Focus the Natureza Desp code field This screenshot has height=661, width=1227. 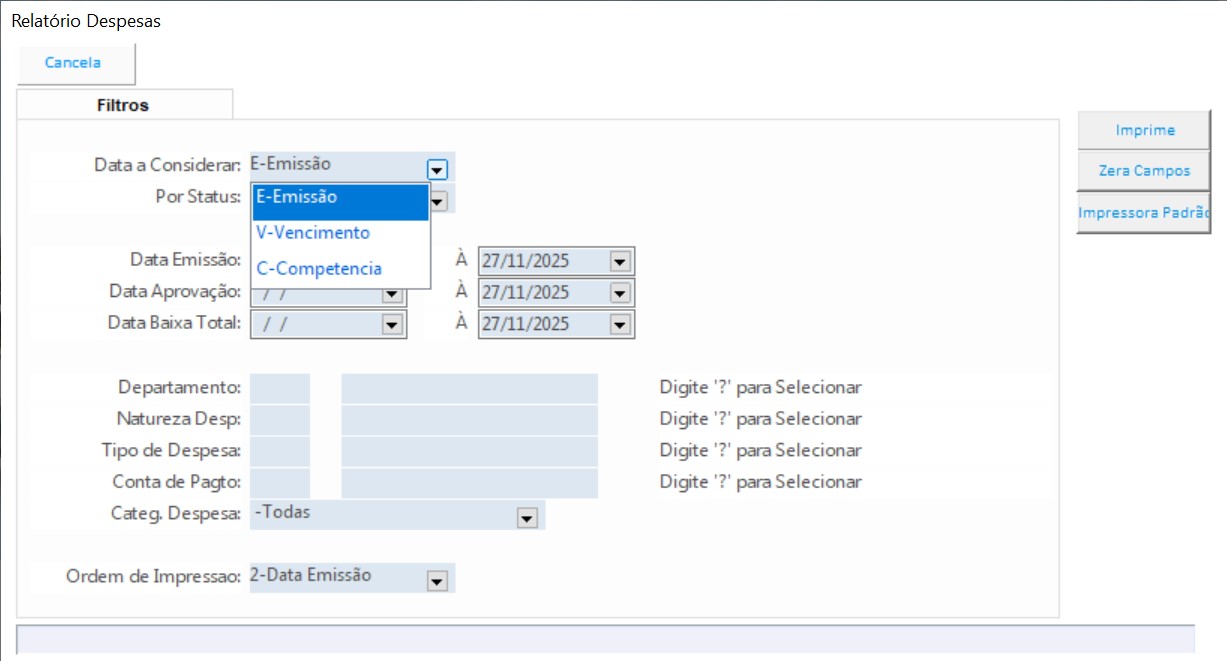[280, 420]
